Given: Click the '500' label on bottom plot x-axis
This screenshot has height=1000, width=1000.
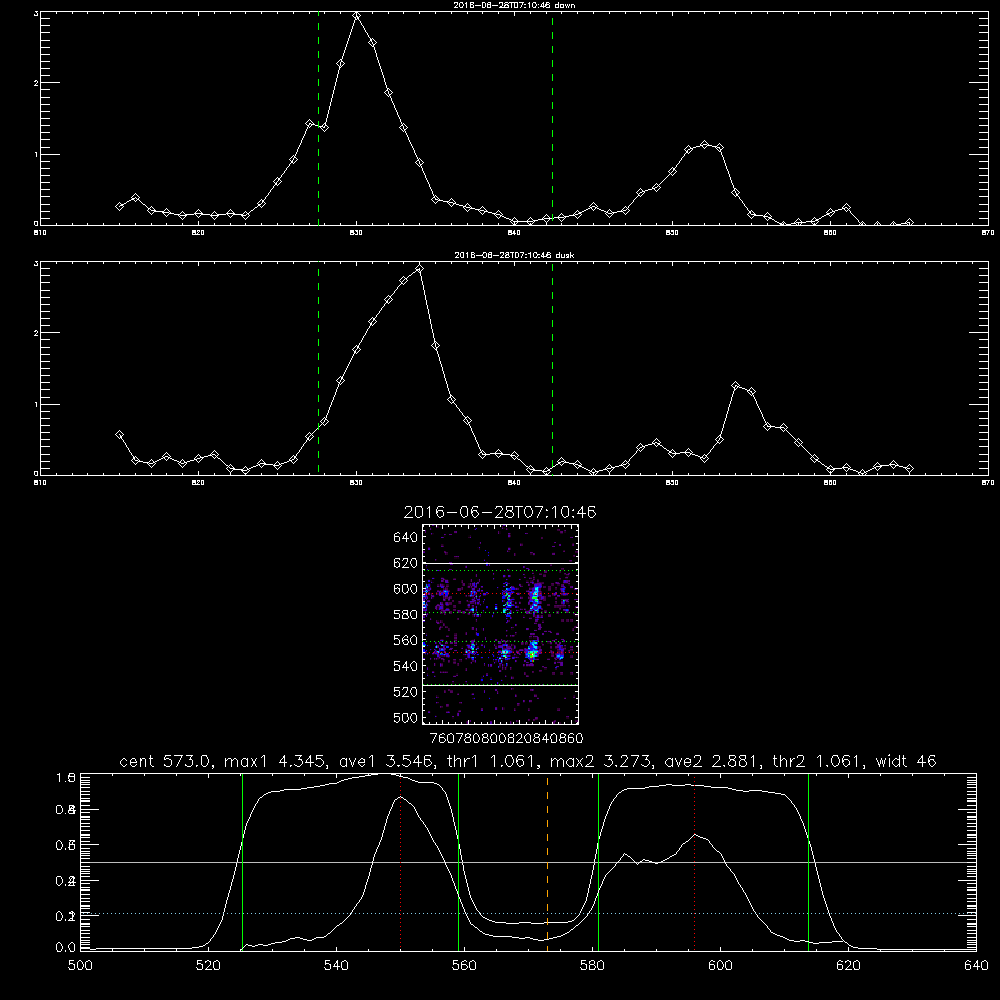Looking at the screenshot, I should pos(80,966).
